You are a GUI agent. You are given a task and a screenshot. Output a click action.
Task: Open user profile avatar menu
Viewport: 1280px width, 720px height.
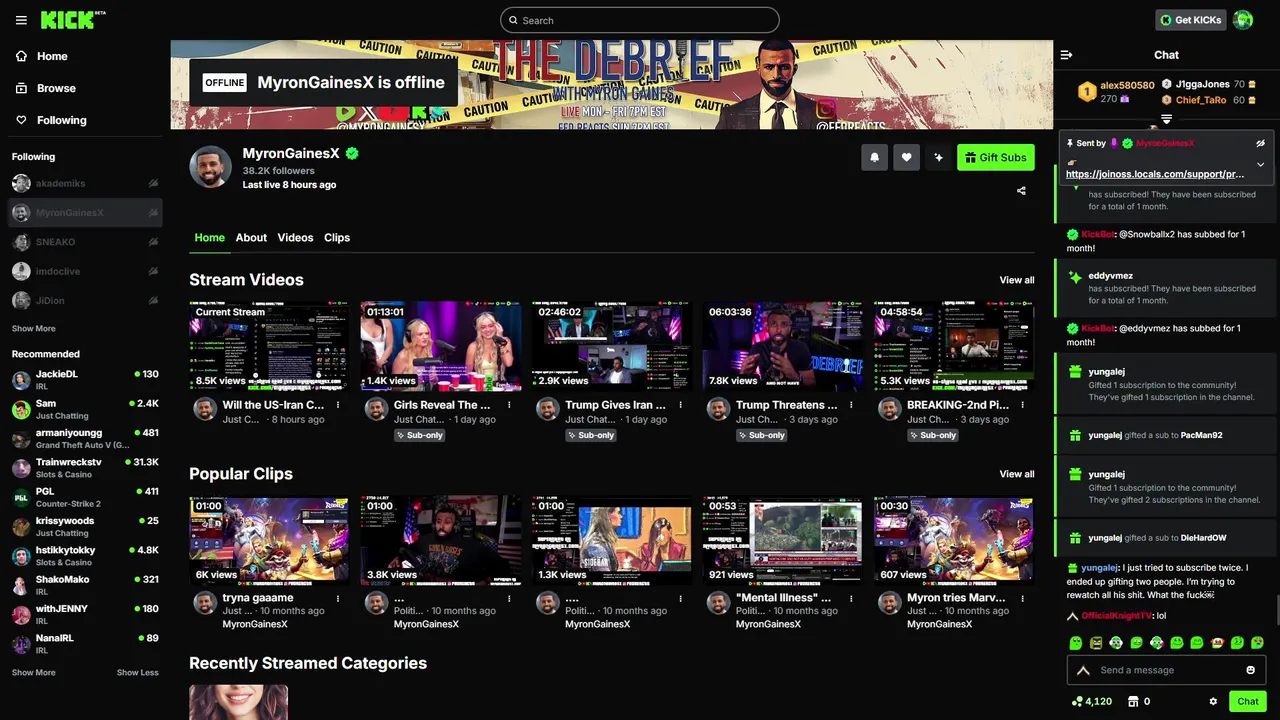(1243, 20)
